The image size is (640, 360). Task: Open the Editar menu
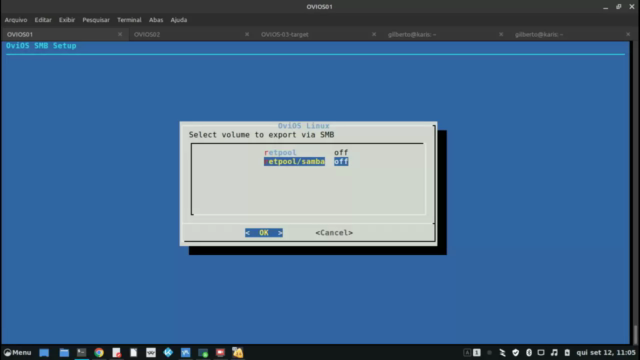(43, 20)
